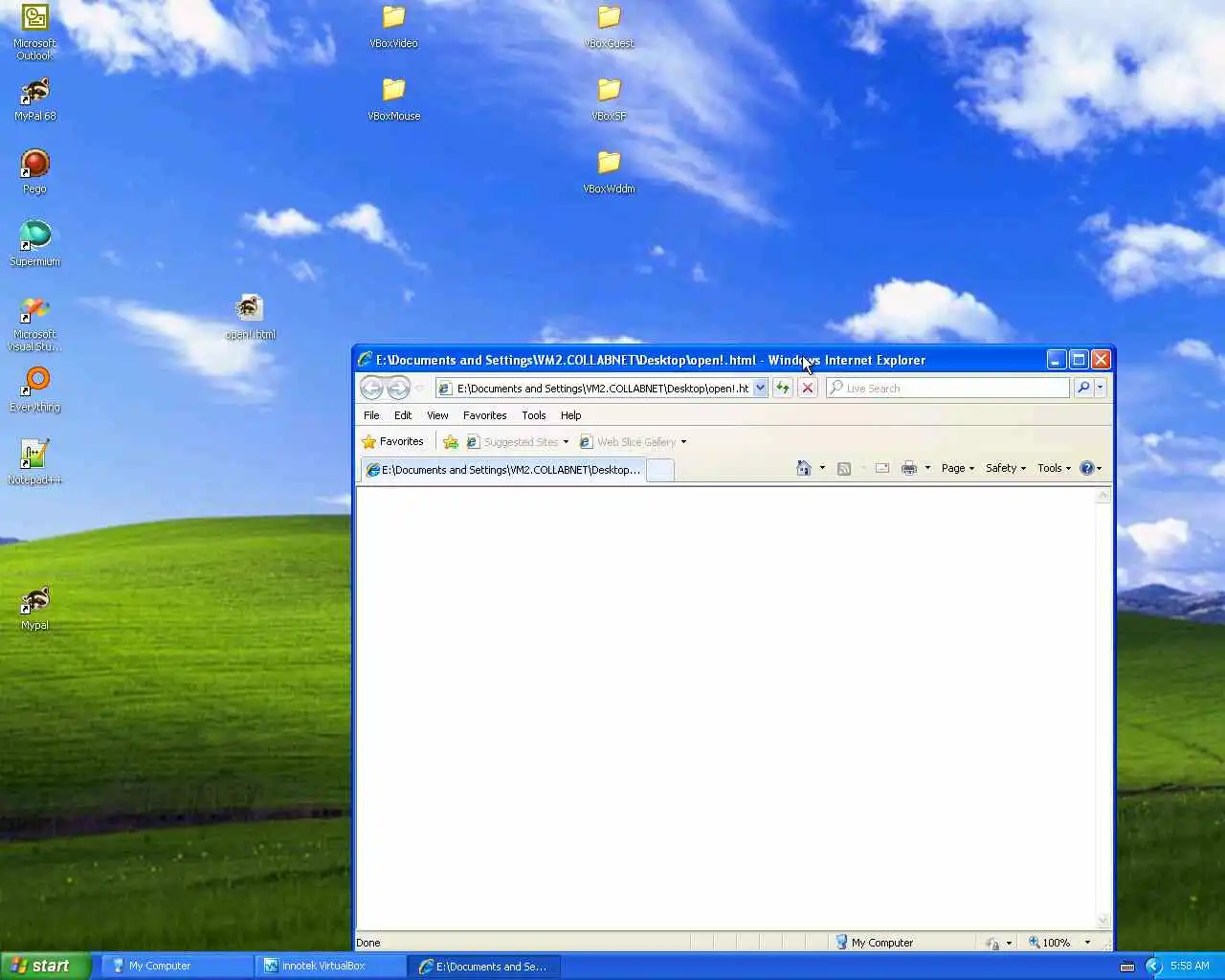Expand hidden tray icons with arrow
Viewport: 1225px width, 980px height.
pos(1153,967)
